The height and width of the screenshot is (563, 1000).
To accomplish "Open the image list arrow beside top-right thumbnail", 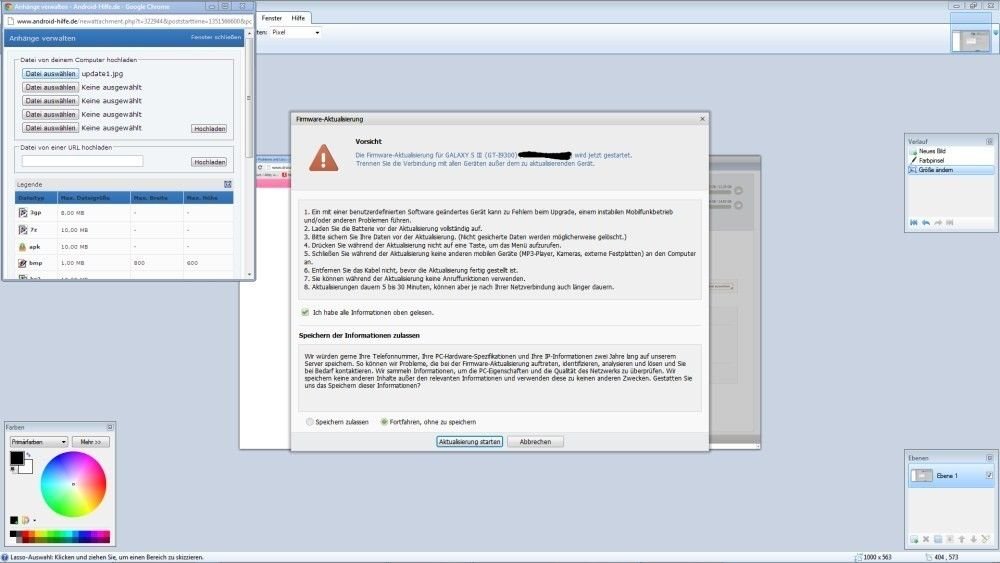I will [995, 32].
